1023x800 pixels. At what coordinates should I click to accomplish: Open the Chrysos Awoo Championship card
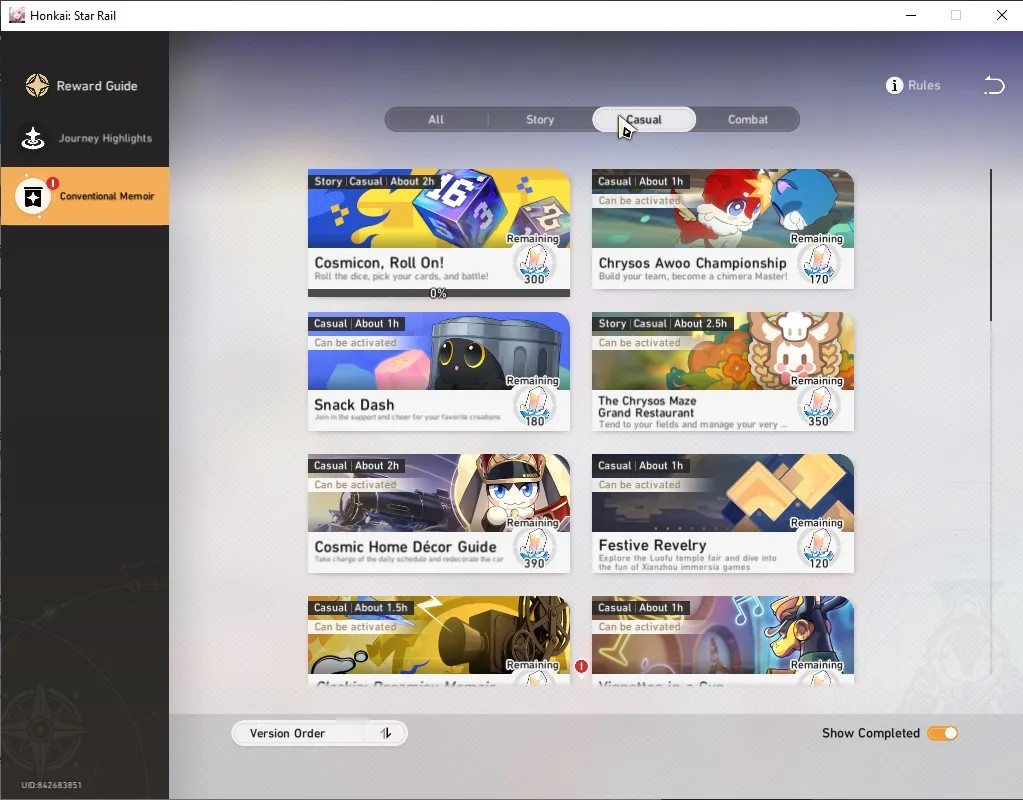point(723,229)
